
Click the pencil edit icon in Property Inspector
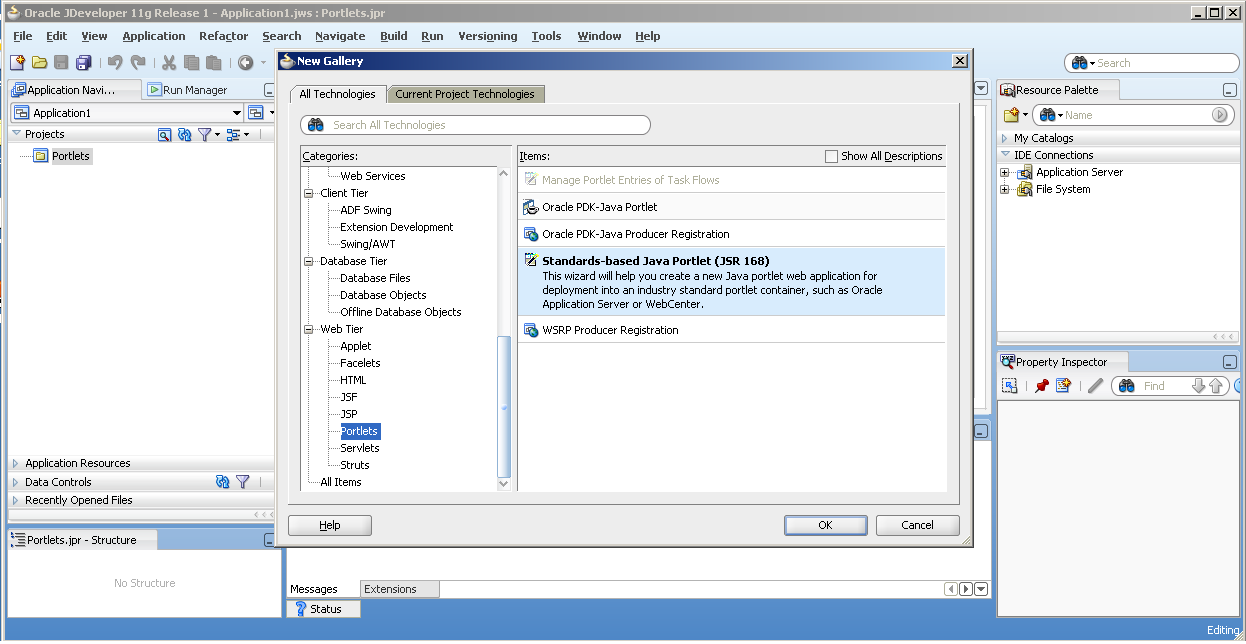point(1095,386)
